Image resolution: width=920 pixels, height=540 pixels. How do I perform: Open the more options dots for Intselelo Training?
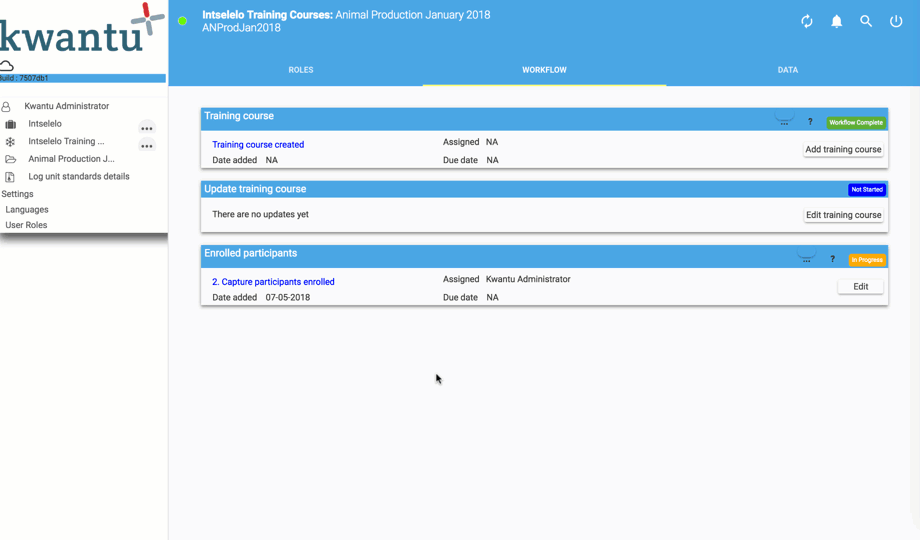(147, 146)
